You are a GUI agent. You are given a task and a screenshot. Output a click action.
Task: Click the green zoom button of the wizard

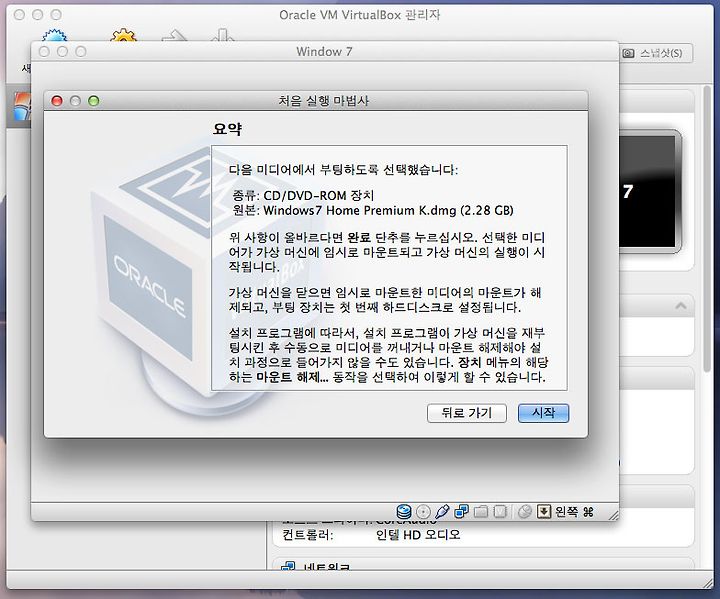pyautogui.click(x=94, y=101)
